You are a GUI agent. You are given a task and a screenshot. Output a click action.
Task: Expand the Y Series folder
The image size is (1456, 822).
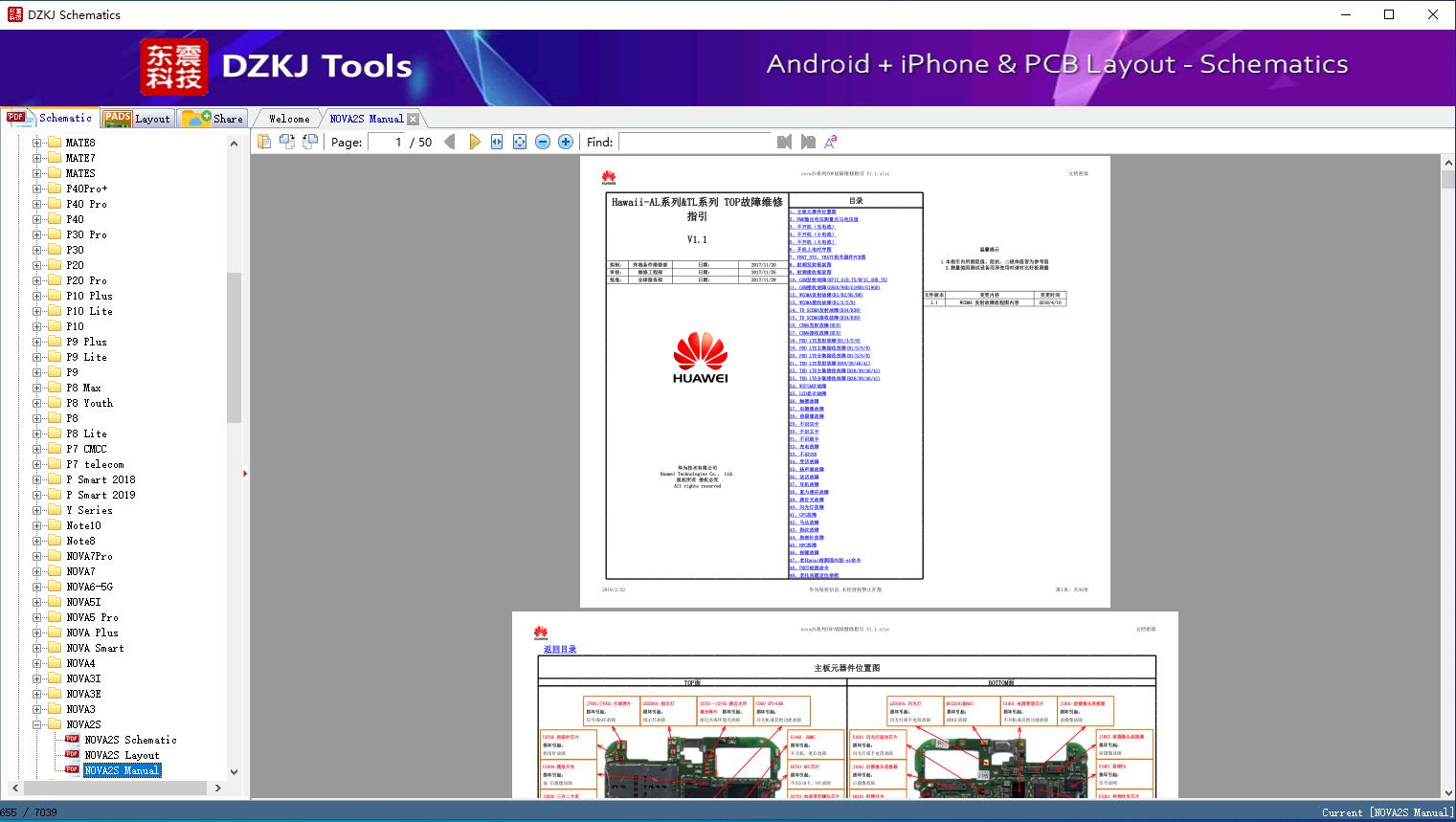pyautogui.click(x=37, y=510)
